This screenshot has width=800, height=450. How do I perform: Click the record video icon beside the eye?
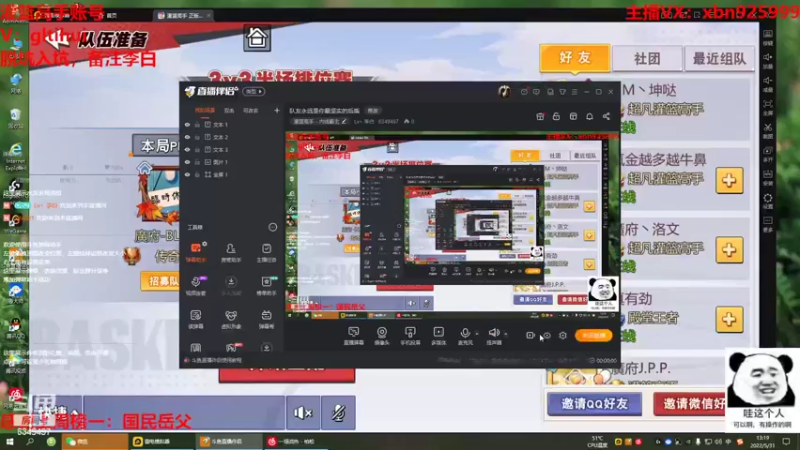coord(530,335)
